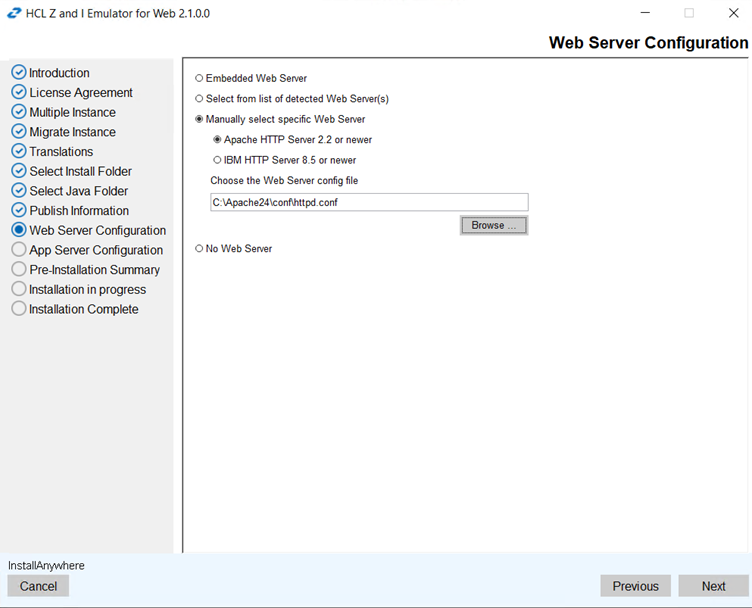This screenshot has height=608, width=752.
Task: Click the Installation Complete step icon
Action: pos(19,308)
